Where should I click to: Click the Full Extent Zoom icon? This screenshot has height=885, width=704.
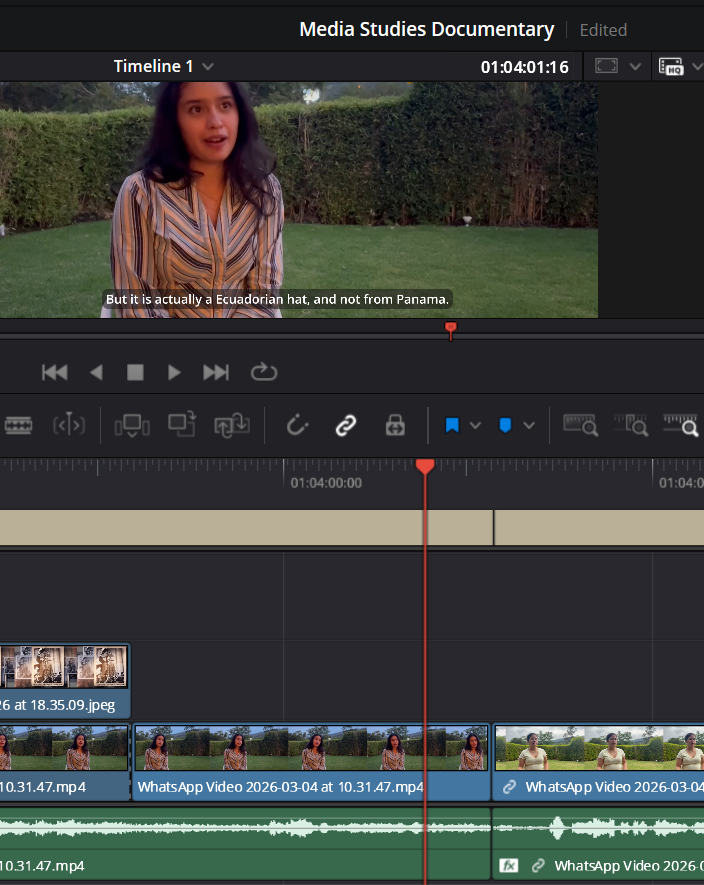pos(581,425)
